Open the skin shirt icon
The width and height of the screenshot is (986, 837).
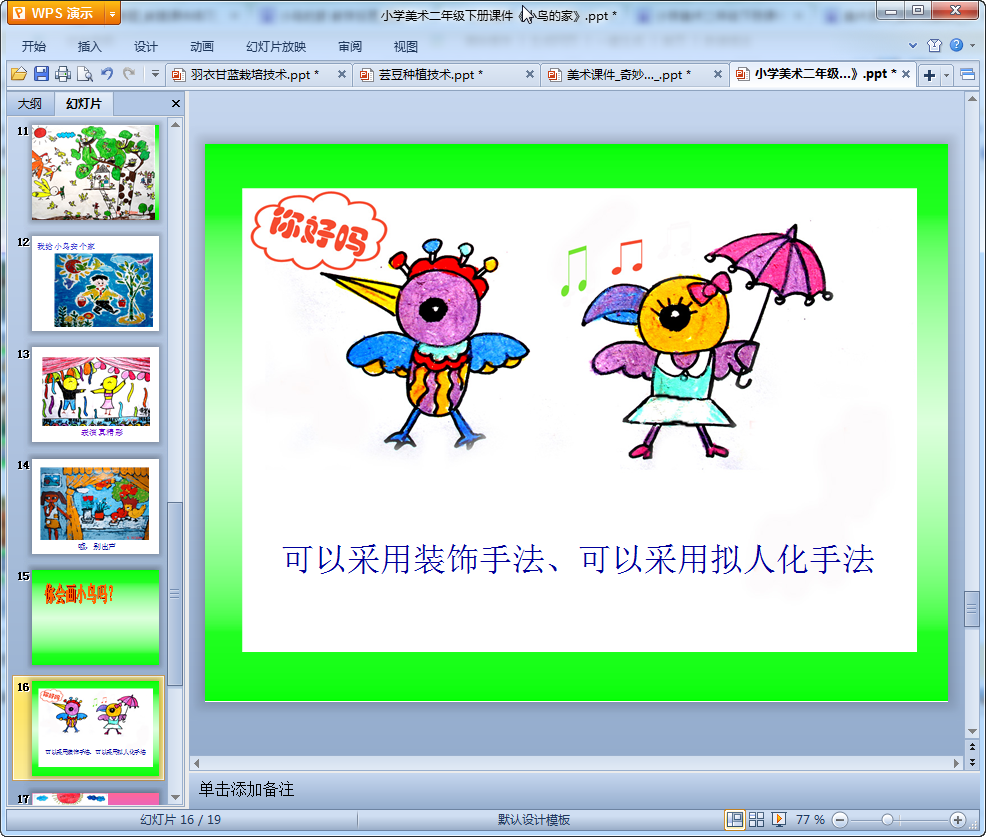[934, 45]
